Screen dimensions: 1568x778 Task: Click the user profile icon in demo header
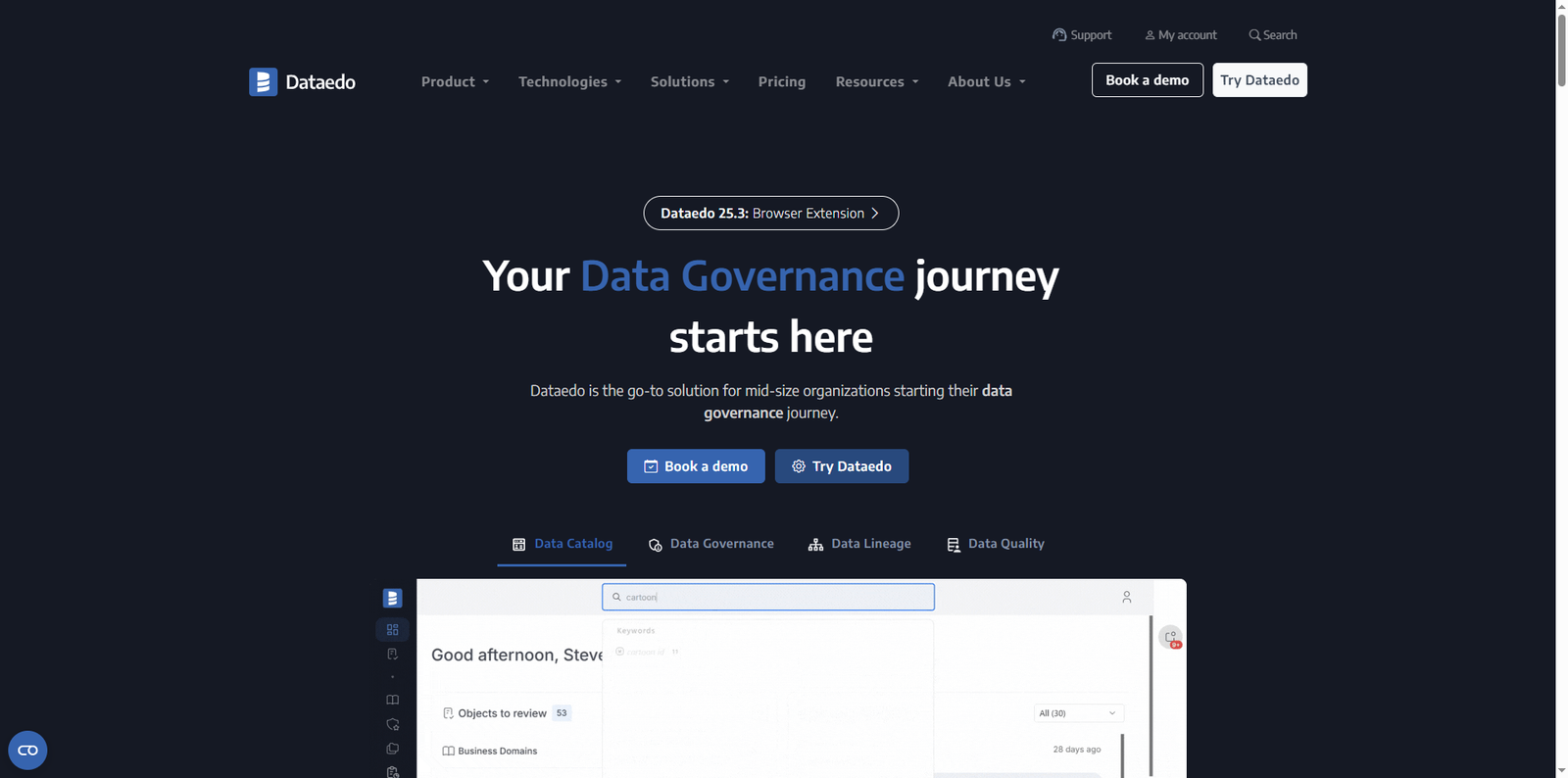click(1127, 597)
